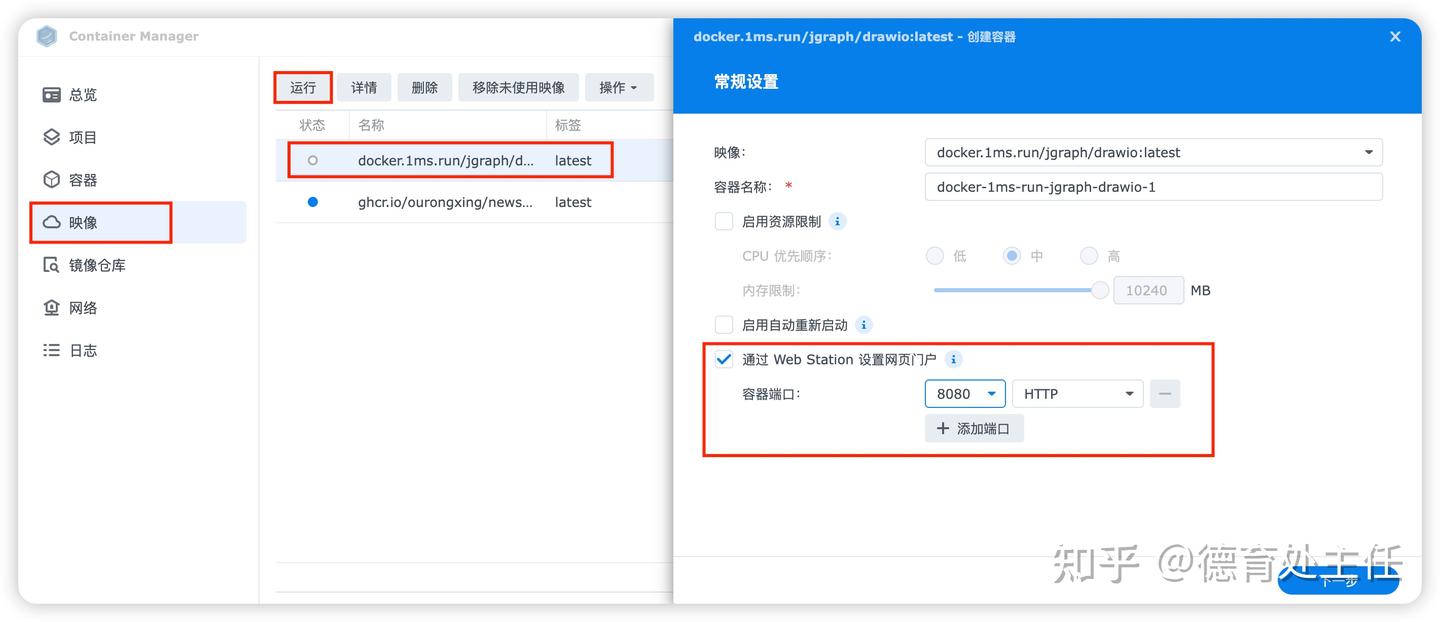Open the 容器 (Container) section

pyautogui.click(x=81, y=179)
